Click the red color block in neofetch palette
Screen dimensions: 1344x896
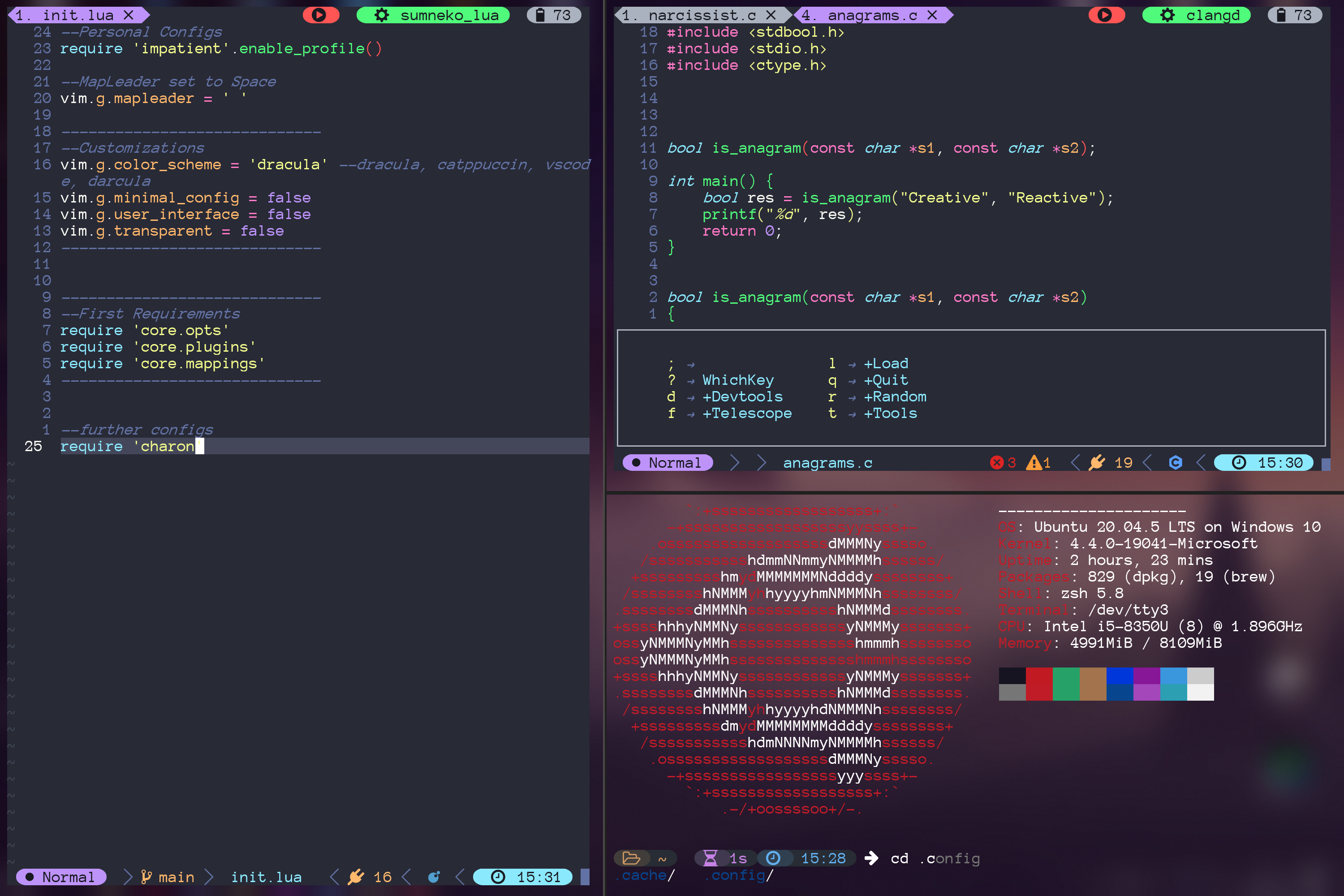(x=1039, y=684)
